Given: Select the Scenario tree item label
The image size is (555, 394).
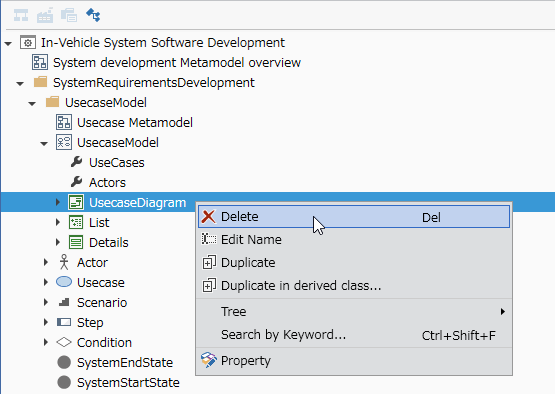Looking at the screenshot, I should tap(102, 302).
